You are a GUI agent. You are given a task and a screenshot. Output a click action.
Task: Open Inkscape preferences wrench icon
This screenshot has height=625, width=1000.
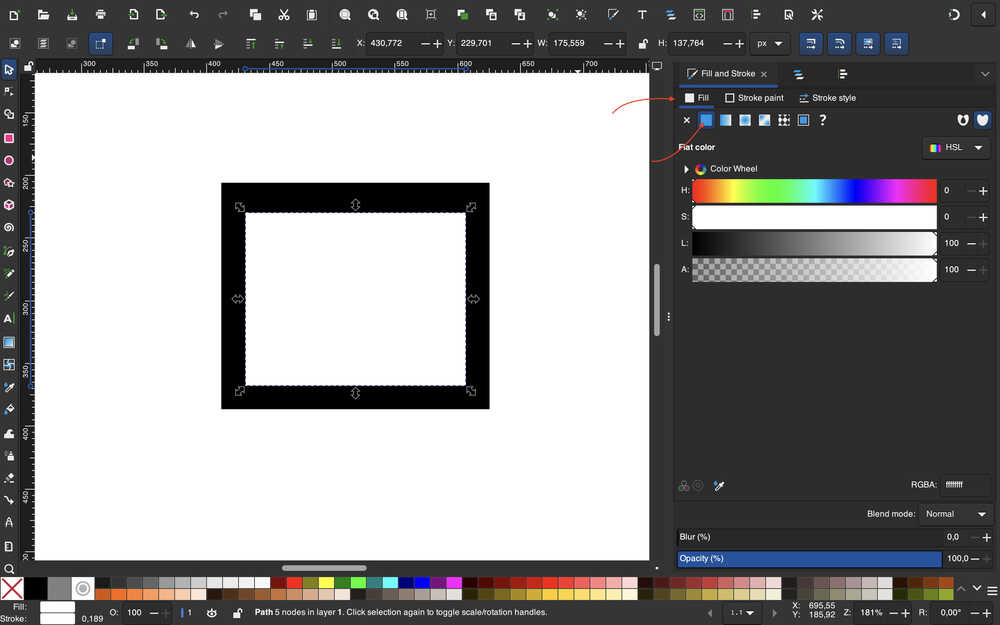pos(817,15)
